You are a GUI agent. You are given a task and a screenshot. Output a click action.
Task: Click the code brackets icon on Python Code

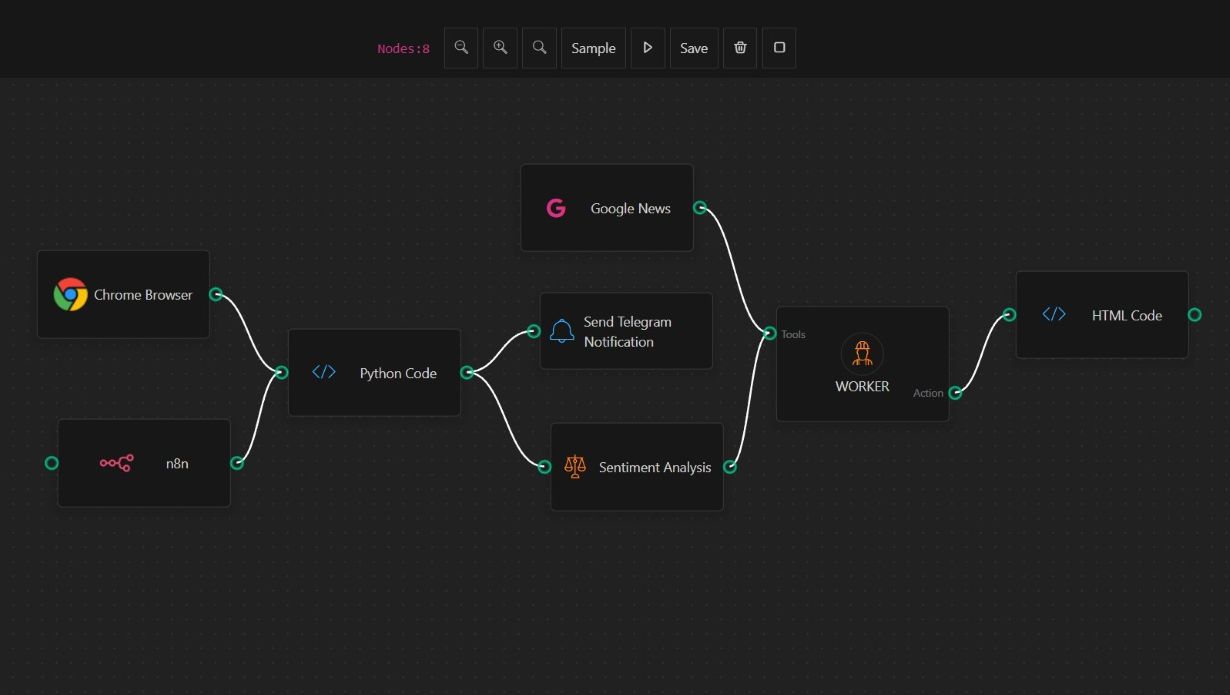click(x=324, y=372)
